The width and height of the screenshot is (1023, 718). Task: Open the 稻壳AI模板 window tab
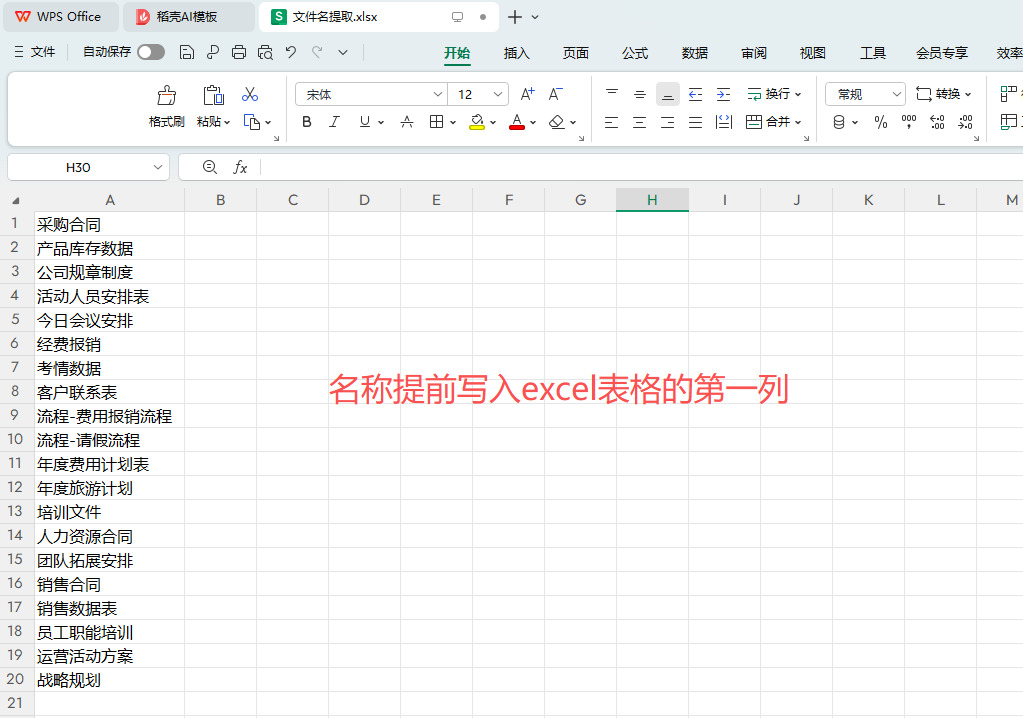189,17
